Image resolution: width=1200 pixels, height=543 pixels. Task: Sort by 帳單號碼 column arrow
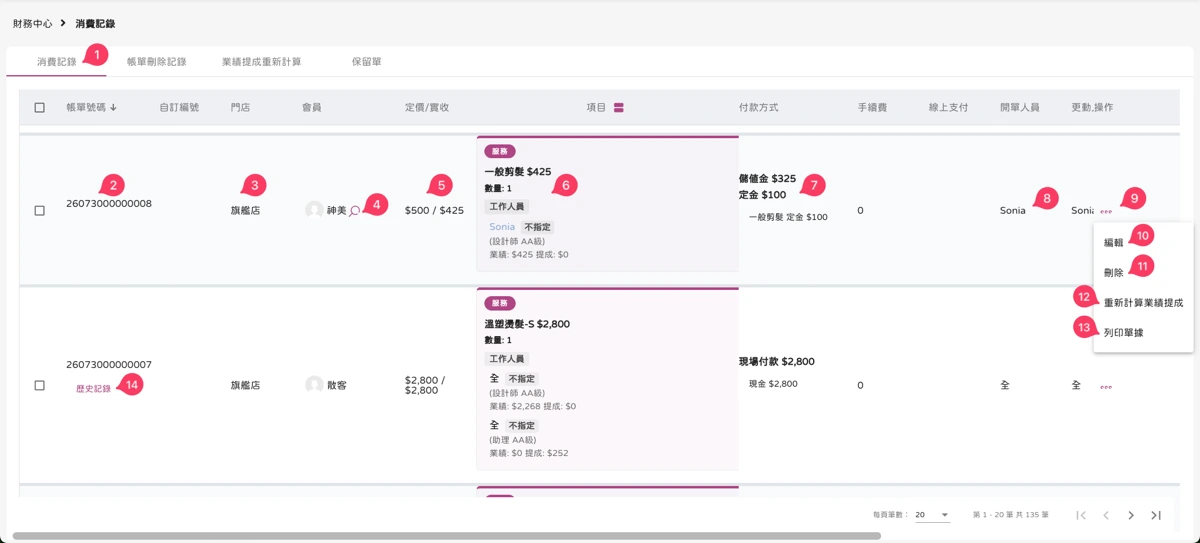pyautogui.click(x=114, y=107)
